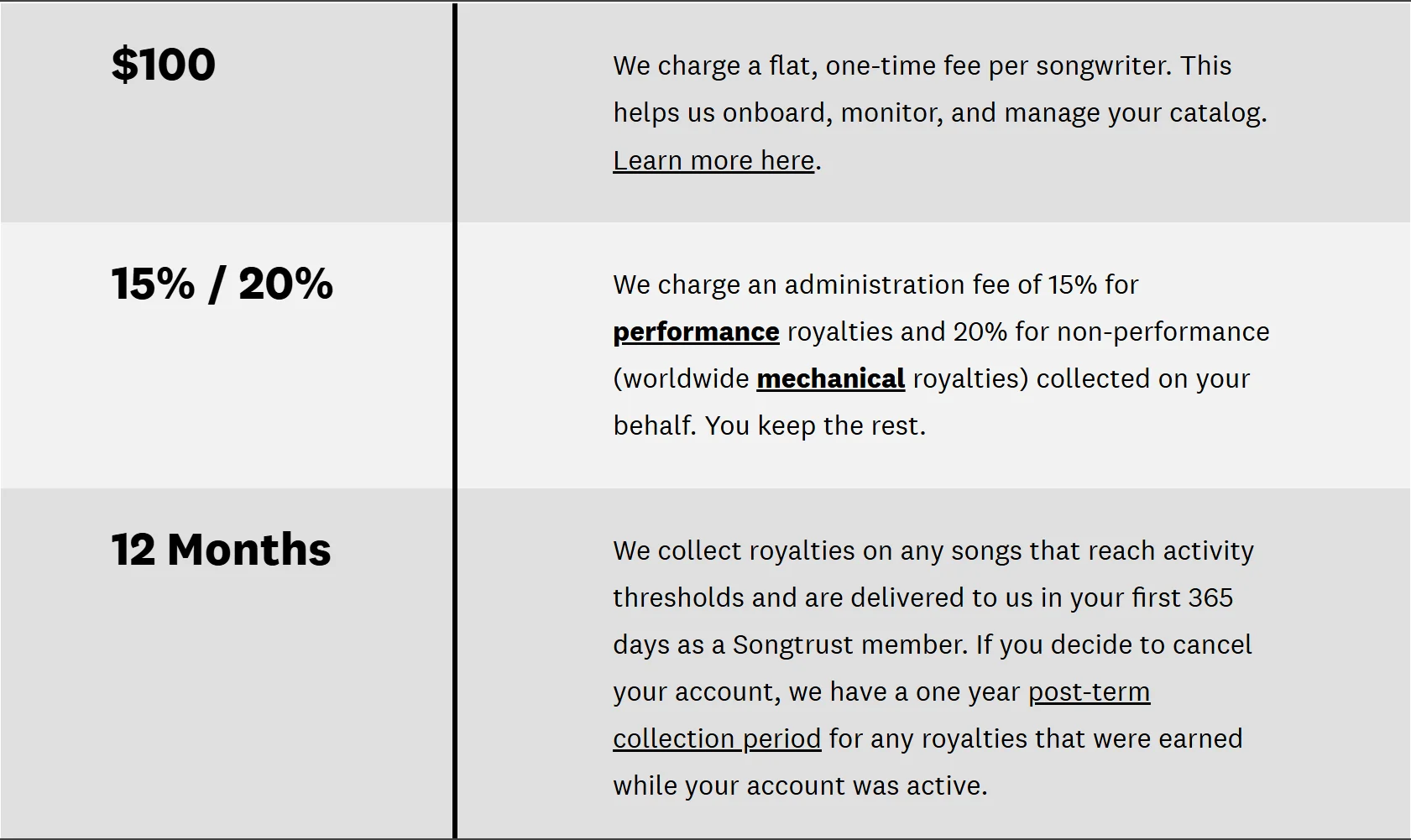Viewport: 1411px width, 840px height.
Task: Click the "helps us onboard, monitor" text line
Action: tap(939, 112)
